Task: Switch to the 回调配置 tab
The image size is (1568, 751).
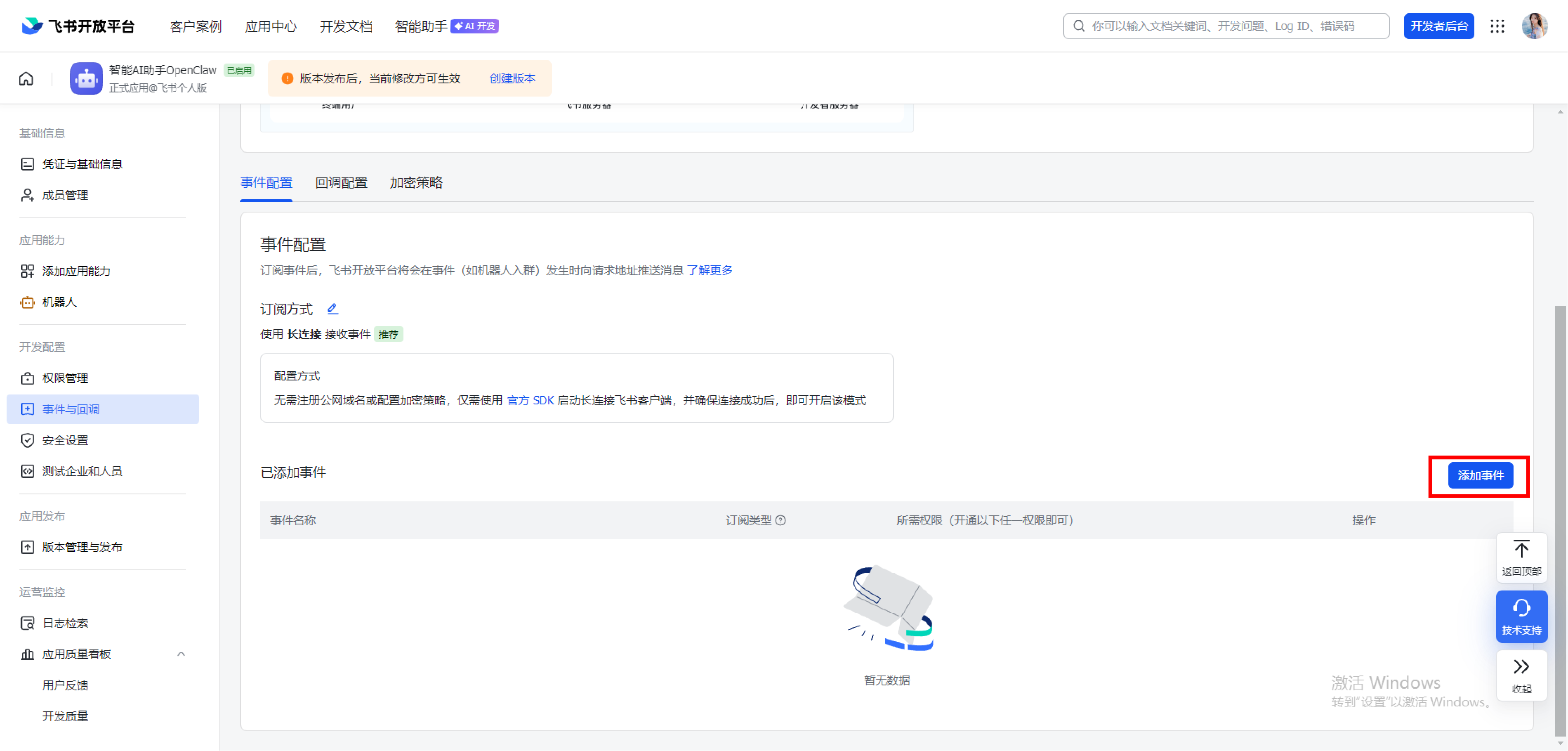Action: click(341, 183)
